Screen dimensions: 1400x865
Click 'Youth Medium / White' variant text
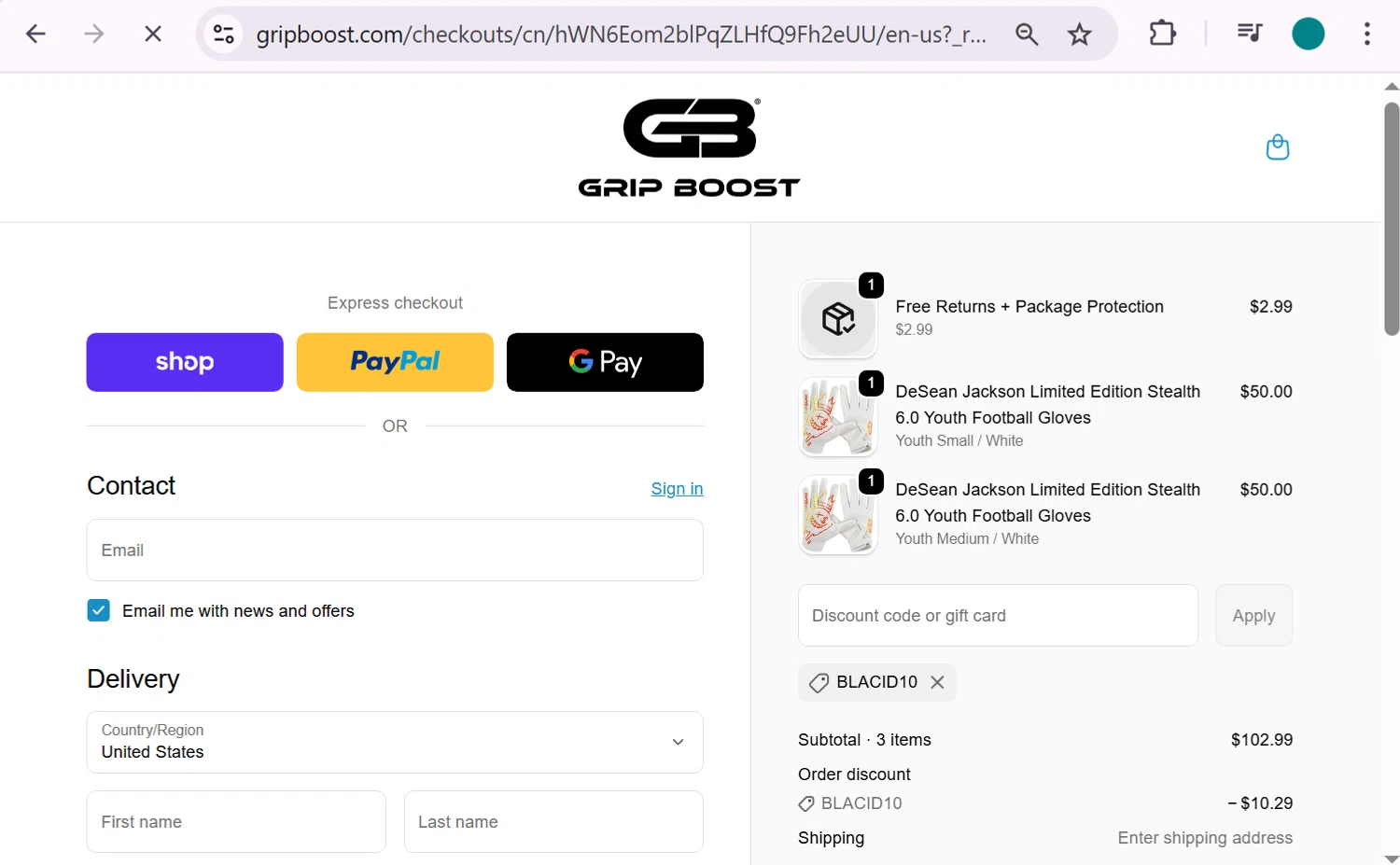967,538
